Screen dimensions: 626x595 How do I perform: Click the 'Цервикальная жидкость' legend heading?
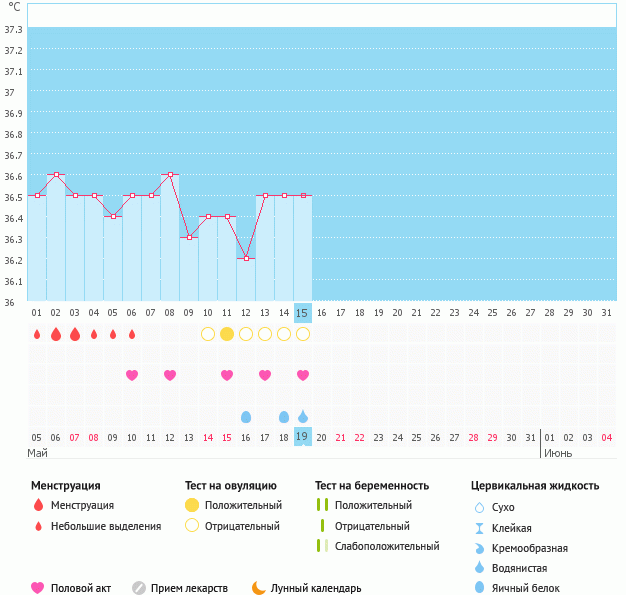[535, 486]
